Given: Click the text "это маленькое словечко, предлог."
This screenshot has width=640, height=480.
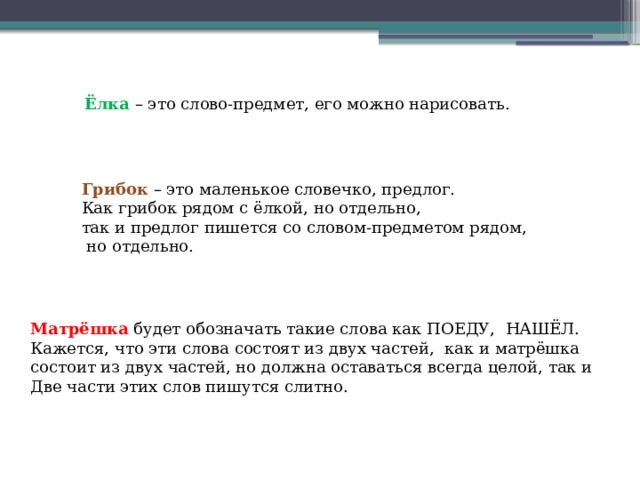Looking at the screenshot, I should [x=310, y=190].
